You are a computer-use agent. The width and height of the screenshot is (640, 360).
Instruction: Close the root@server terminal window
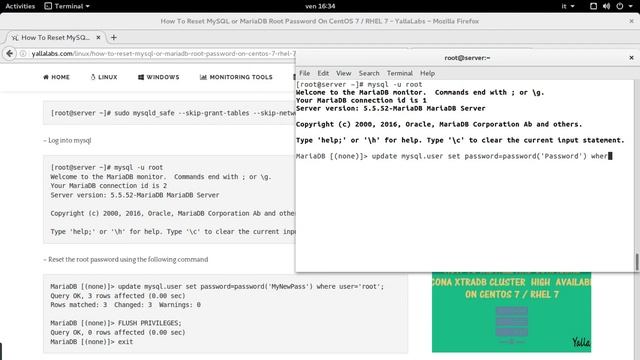pos(631,58)
